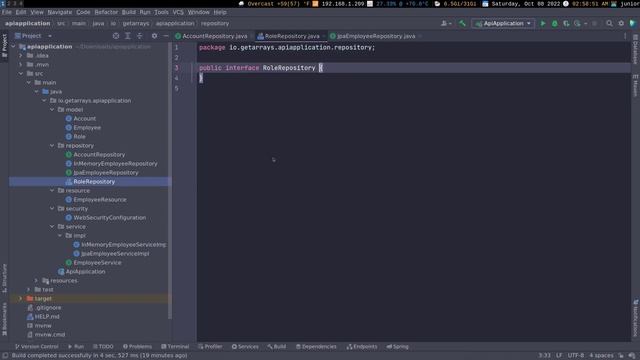Click cursor position 3:33 in status bar
The image size is (640, 360).
544,356
